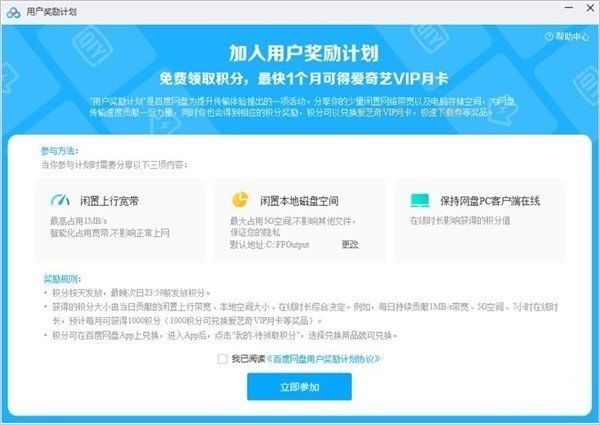Click the green laptop PC client icon
This screenshot has width=600, height=425.
coord(420,200)
